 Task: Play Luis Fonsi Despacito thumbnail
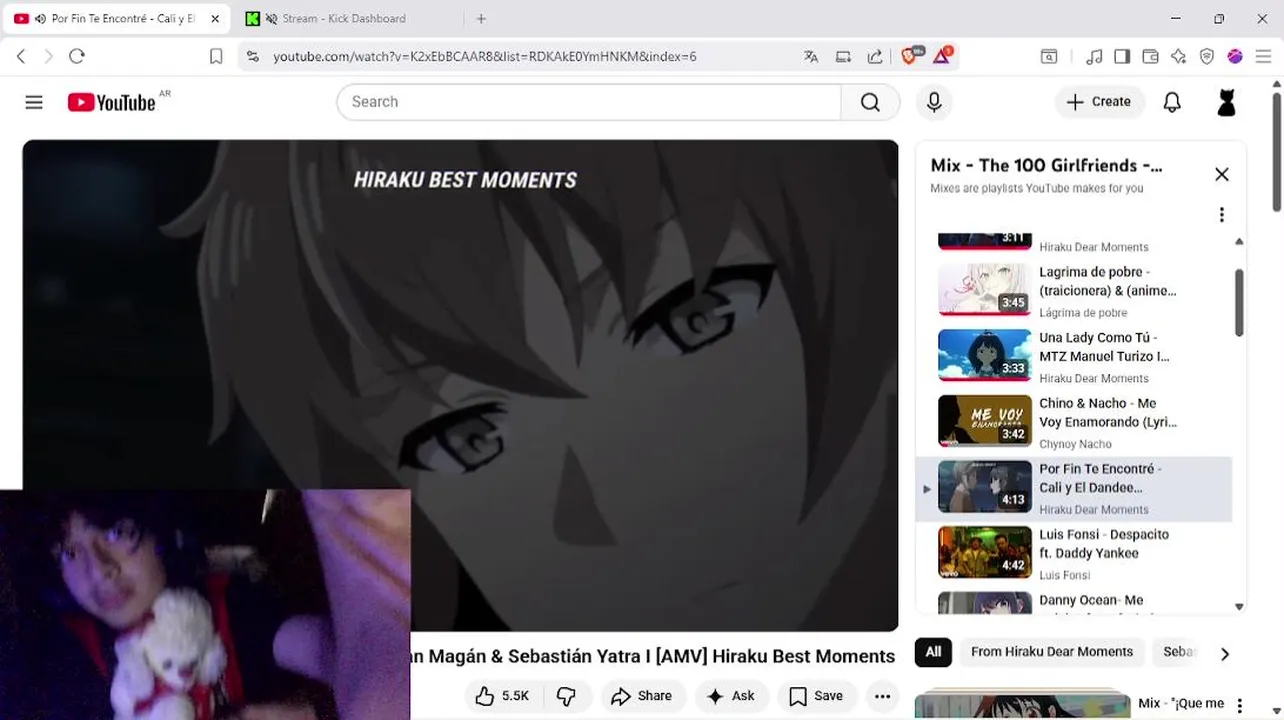[x=985, y=552]
